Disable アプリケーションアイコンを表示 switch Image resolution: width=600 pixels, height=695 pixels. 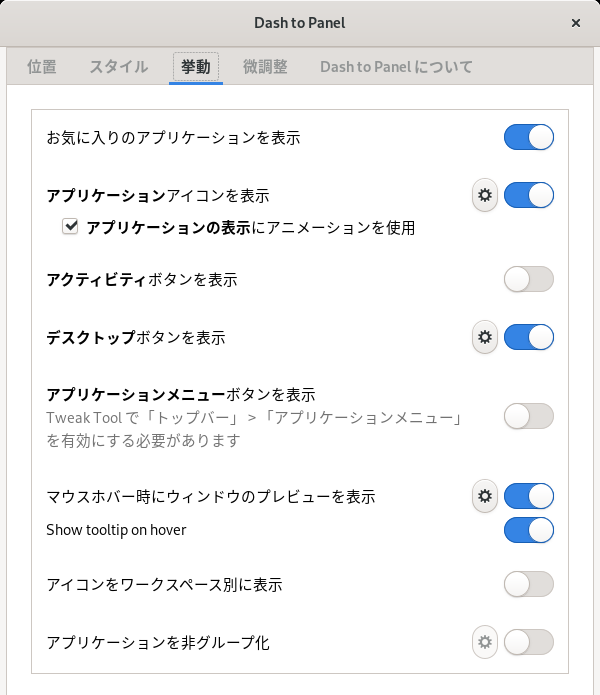click(529, 195)
